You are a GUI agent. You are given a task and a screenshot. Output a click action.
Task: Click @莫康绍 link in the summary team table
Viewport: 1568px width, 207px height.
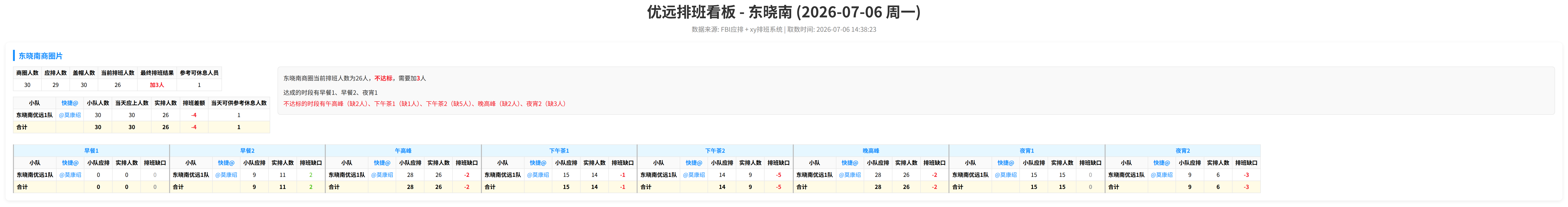70,115
